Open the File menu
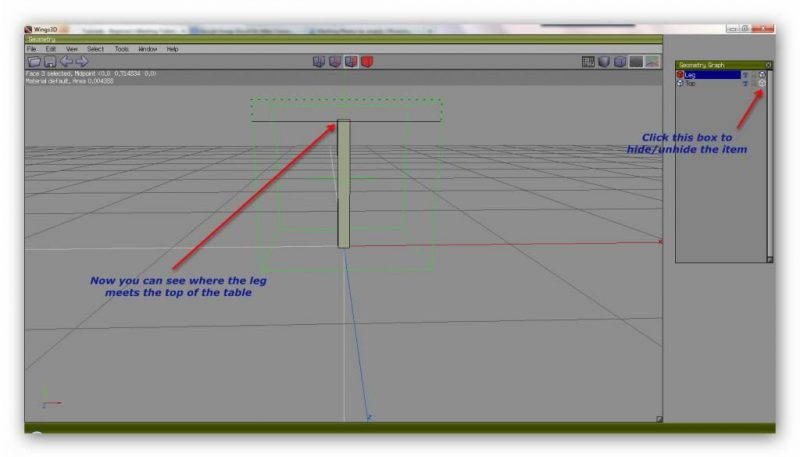This screenshot has height=457, width=800. 31,49
